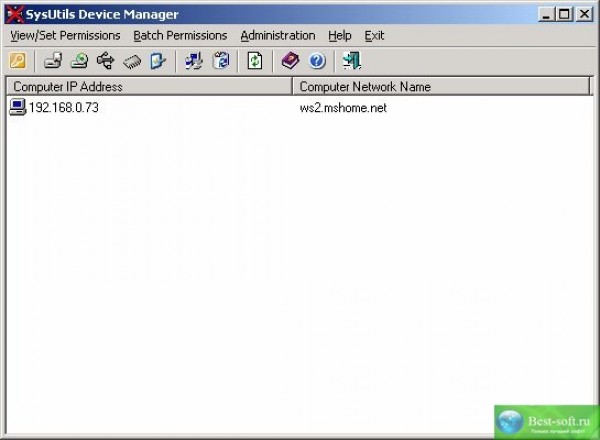The image size is (600, 440).
Task: Click the ws2.mshome.net network name
Action: (343, 108)
